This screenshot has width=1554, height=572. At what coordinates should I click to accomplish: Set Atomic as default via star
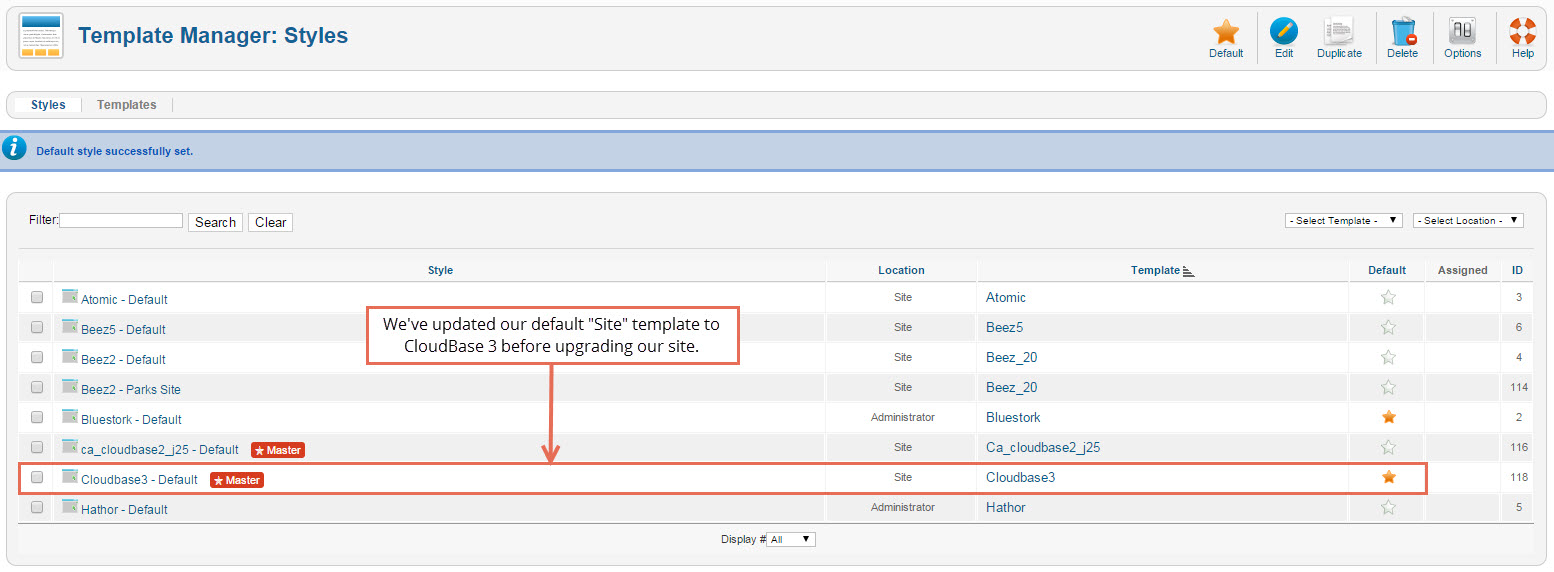pyautogui.click(x=1388, y=297)
